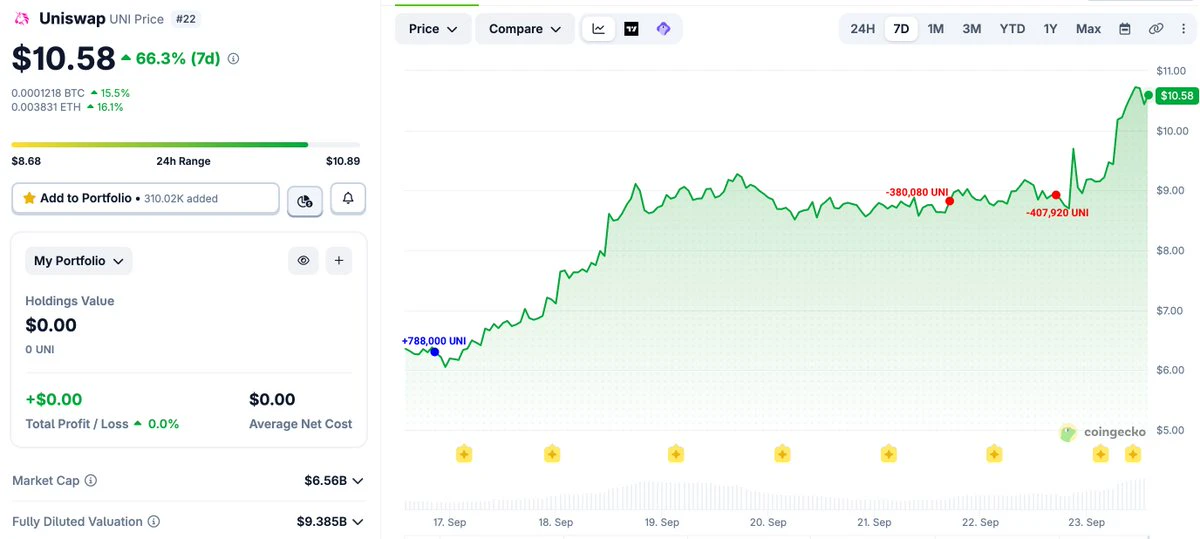Screen dimensions: 1200x539
Task: Expand the Market Cap value chevron
Action: click(358, 481)
